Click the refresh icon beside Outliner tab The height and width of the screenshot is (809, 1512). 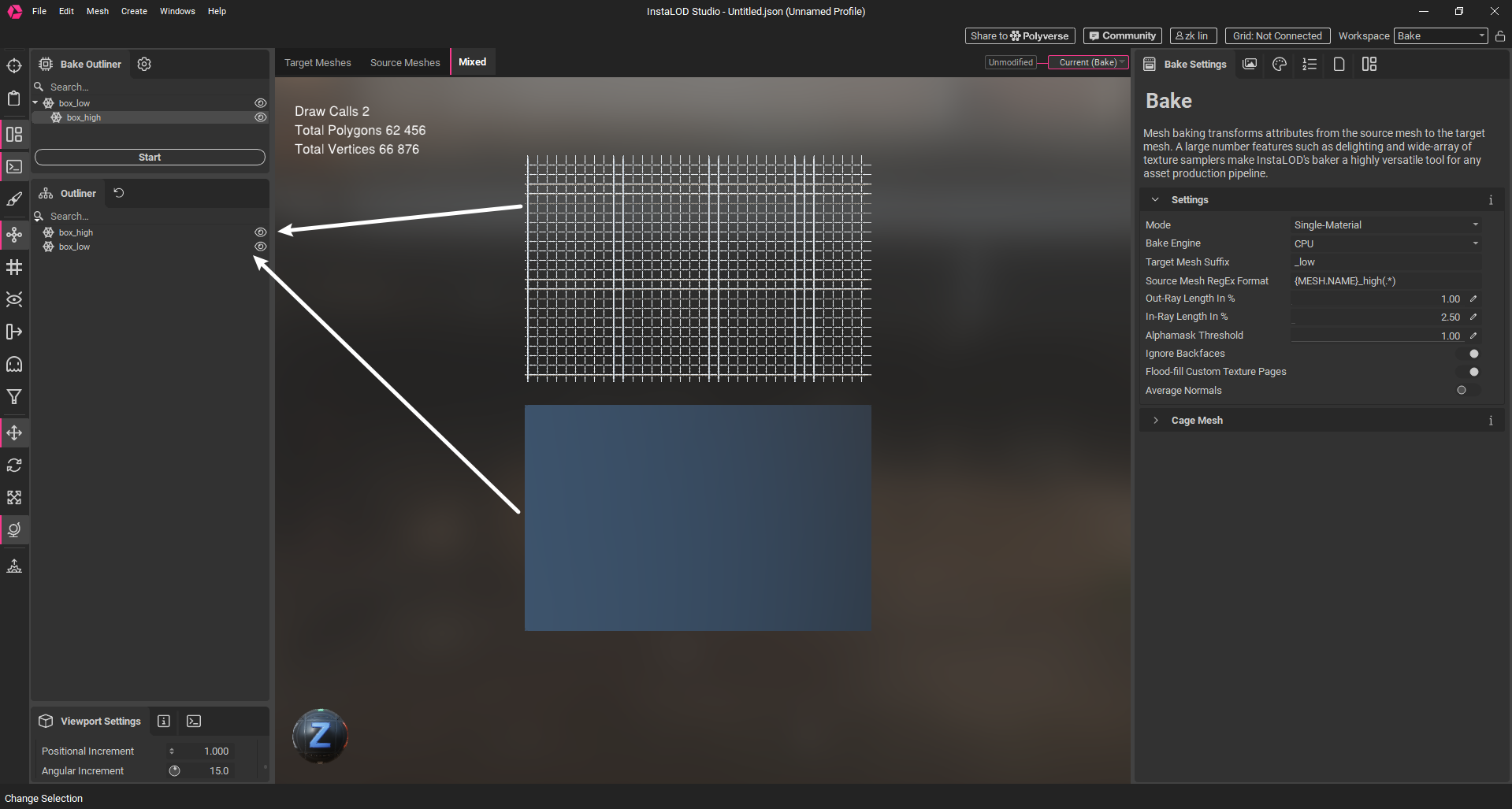tap(119, 193)
